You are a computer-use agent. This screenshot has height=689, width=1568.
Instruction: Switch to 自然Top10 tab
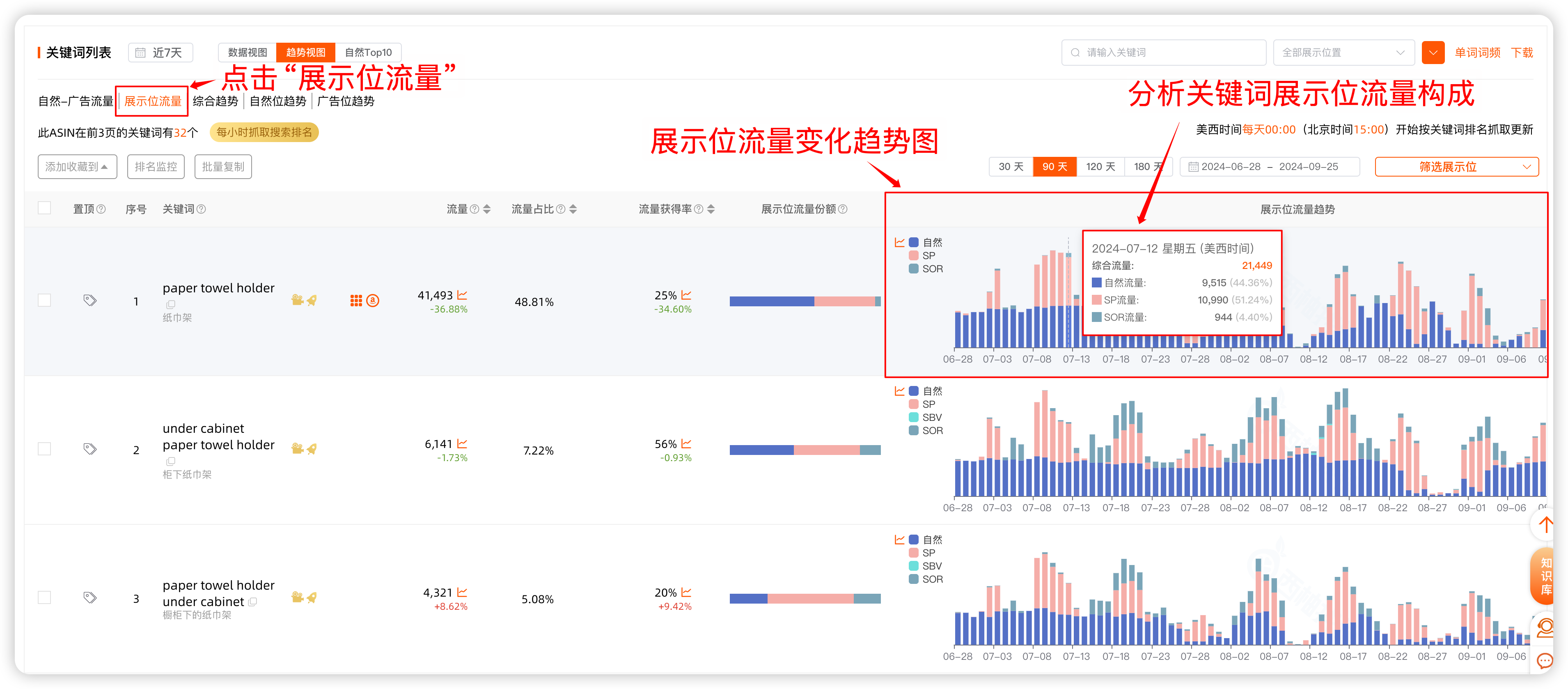tap(368, 52)
